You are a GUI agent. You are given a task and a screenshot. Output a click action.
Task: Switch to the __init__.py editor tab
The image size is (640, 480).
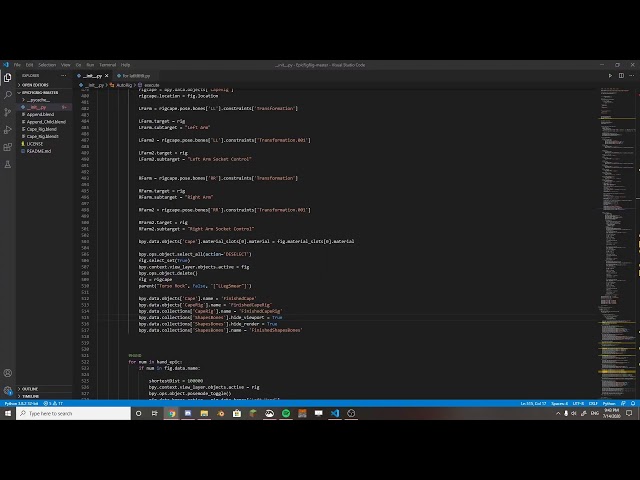point(92,76)
